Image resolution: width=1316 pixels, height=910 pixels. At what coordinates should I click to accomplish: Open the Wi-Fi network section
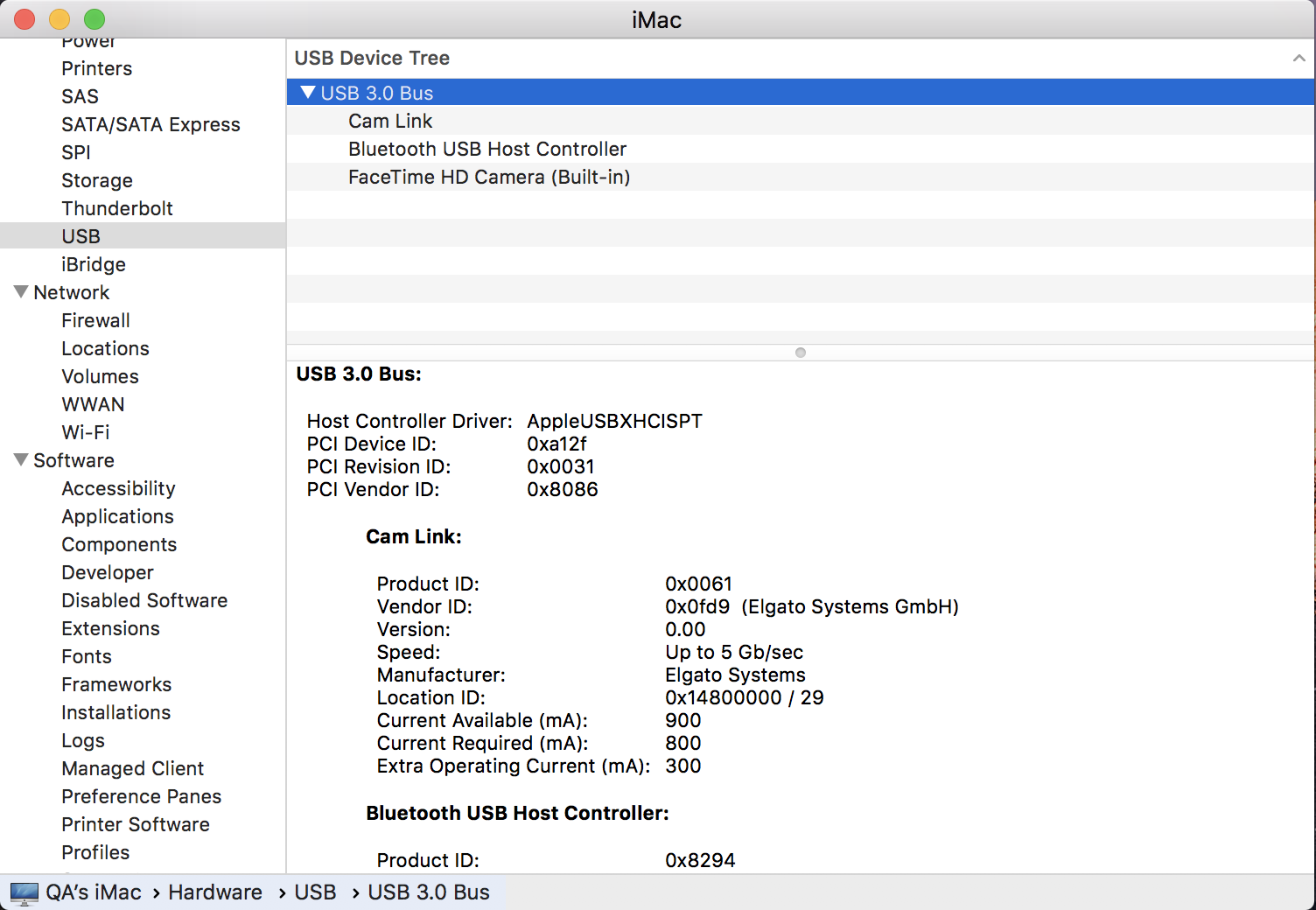point(86,432)
